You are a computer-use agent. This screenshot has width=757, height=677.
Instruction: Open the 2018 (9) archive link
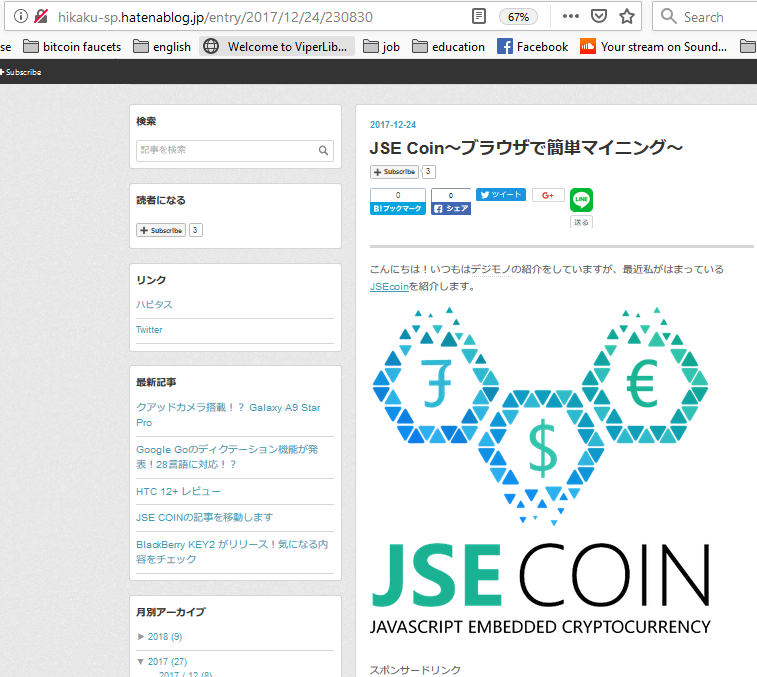pyautogui.click(x=165, y=636)
